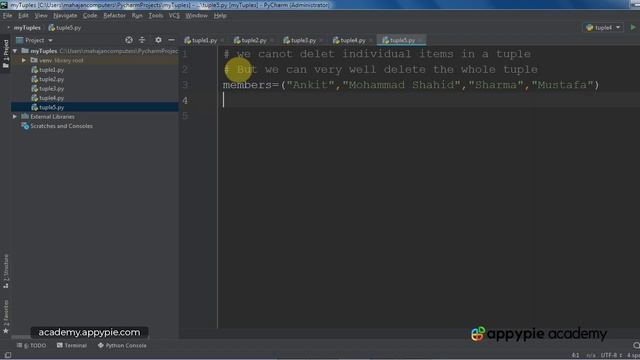This screenshot has height=360, width=640.
Task: Toggle the Favorites tool window side tab
Action: point(6,317)
